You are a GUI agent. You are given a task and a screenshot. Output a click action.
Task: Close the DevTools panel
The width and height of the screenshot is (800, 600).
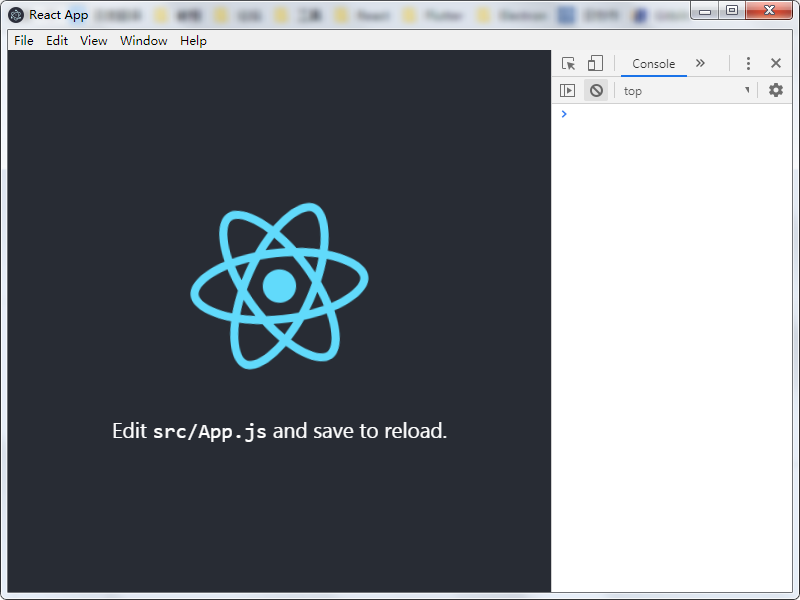click(x=776, y=63)
